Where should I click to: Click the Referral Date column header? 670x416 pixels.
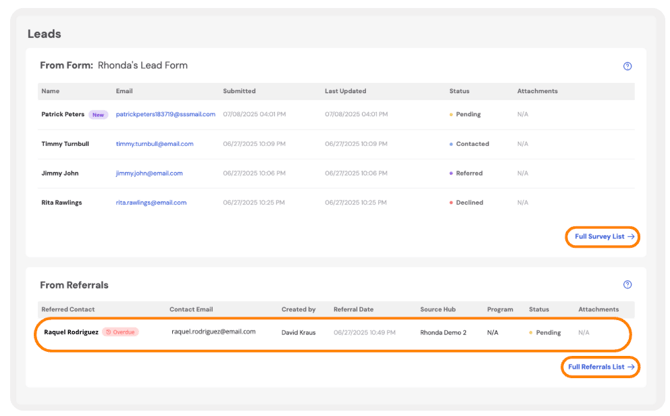(353, 310)
